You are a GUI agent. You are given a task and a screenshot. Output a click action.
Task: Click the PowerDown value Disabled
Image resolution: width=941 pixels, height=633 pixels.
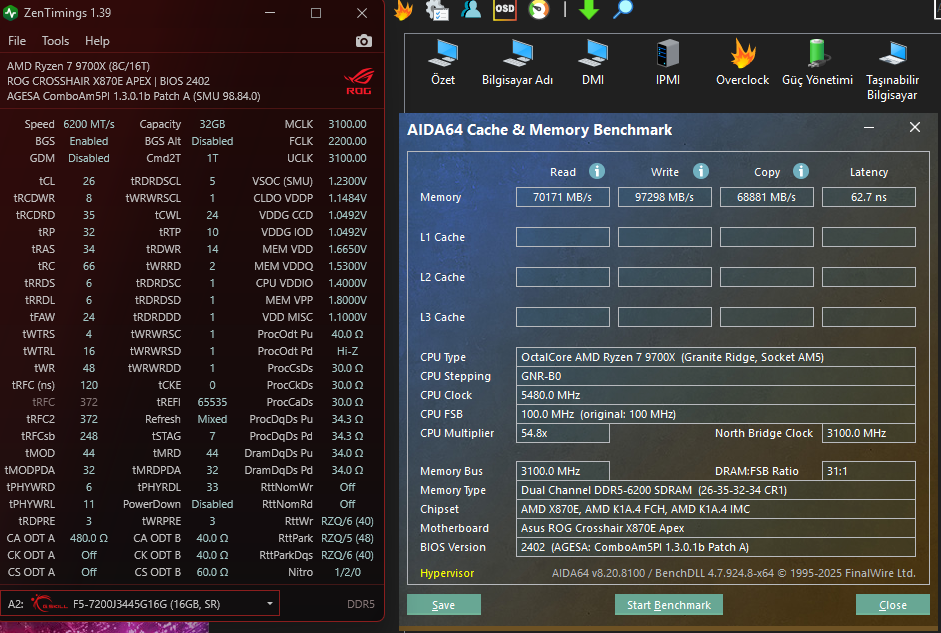[212, 504]
